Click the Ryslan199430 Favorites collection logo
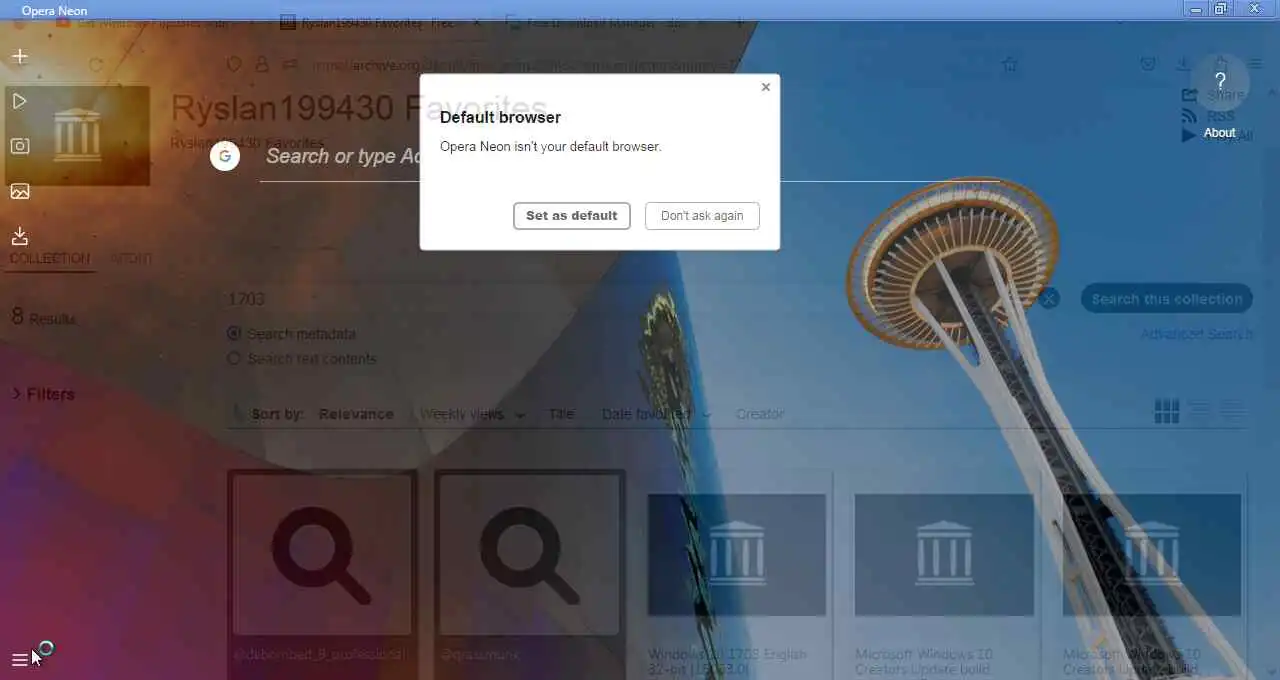Screen dimensions: 1280x680 coord(77,136)
